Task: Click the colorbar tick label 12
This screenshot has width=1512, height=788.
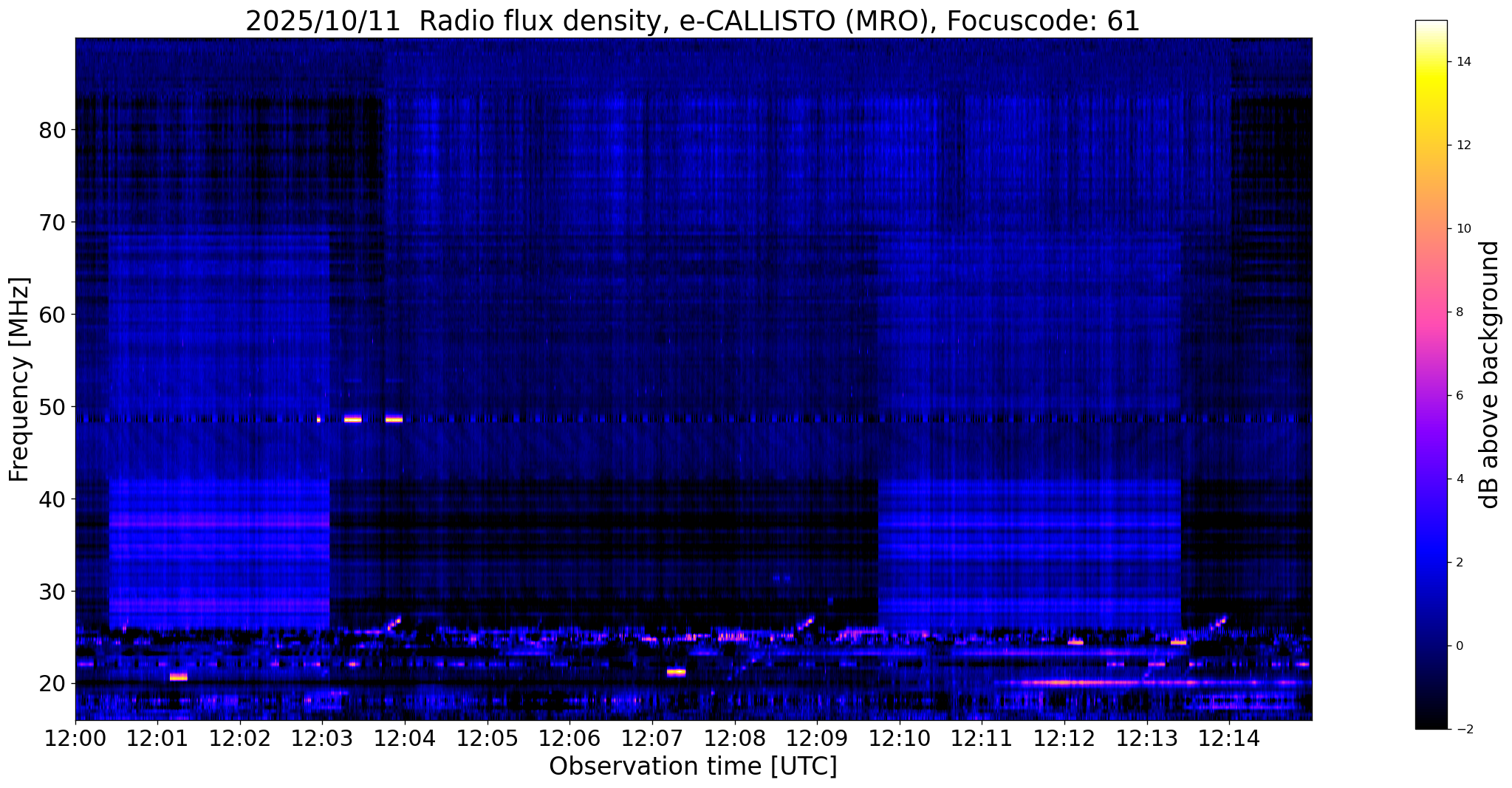Action: (x=1463, y=145)
